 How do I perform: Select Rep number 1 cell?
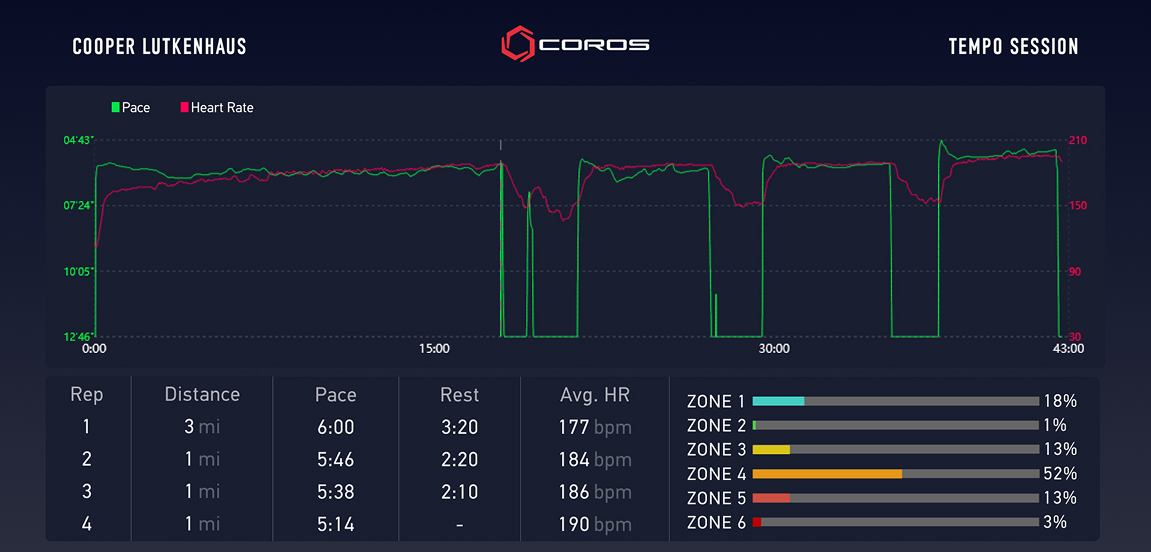click(87, 427)
